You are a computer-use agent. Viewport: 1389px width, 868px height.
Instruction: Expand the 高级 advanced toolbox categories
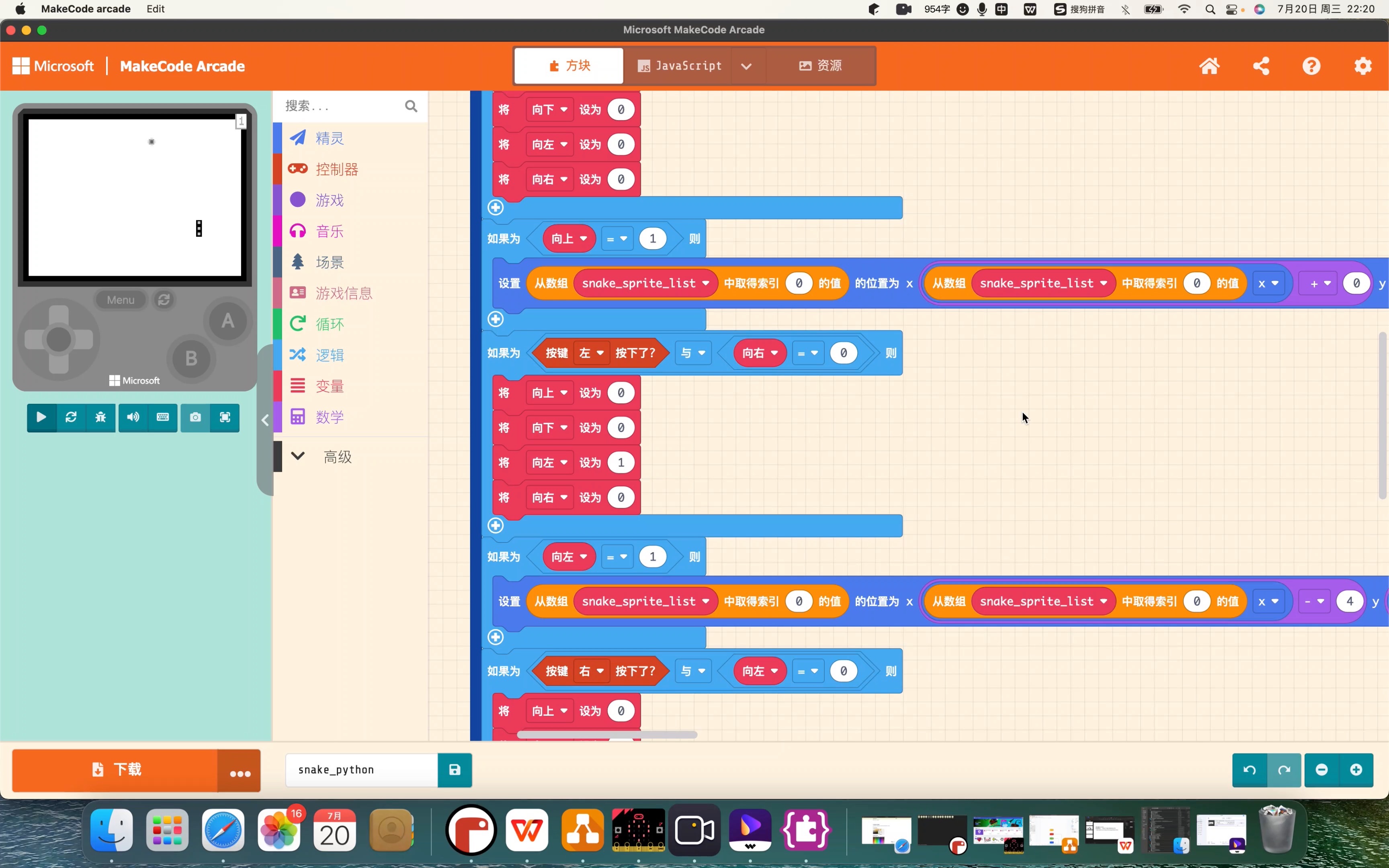click(337, 457)
